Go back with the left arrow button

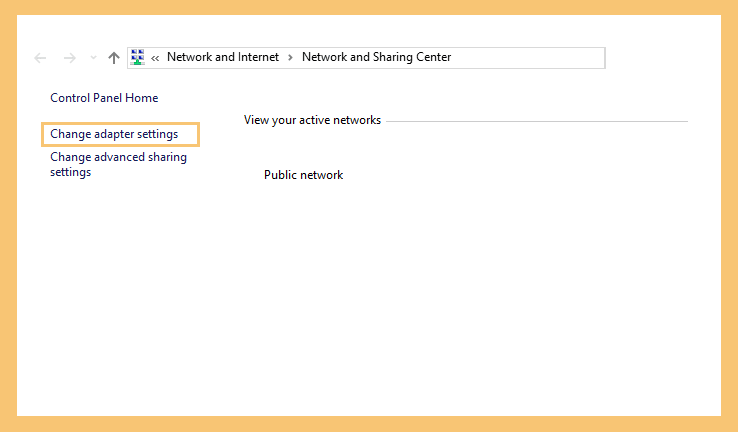coord(40,58)
